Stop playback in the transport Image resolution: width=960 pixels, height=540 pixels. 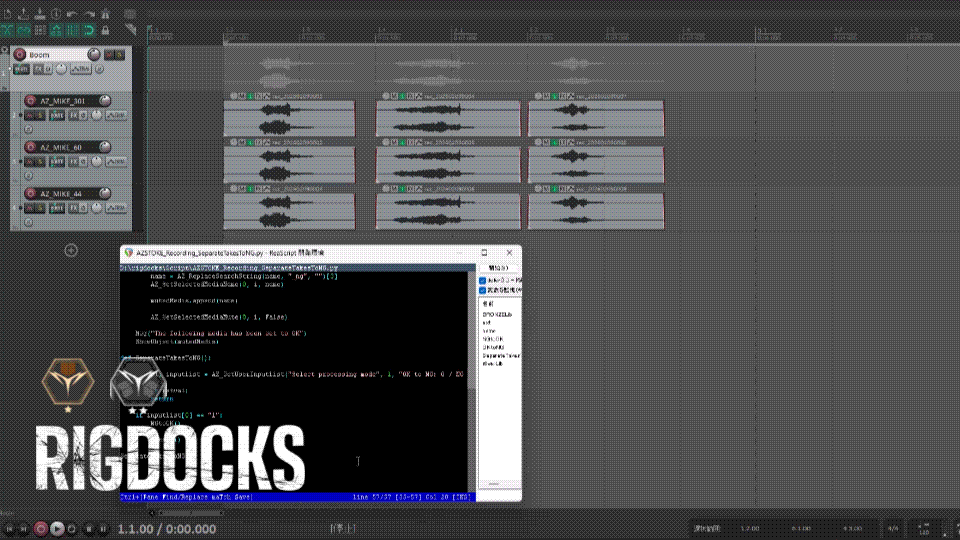[x=89, y=528]
